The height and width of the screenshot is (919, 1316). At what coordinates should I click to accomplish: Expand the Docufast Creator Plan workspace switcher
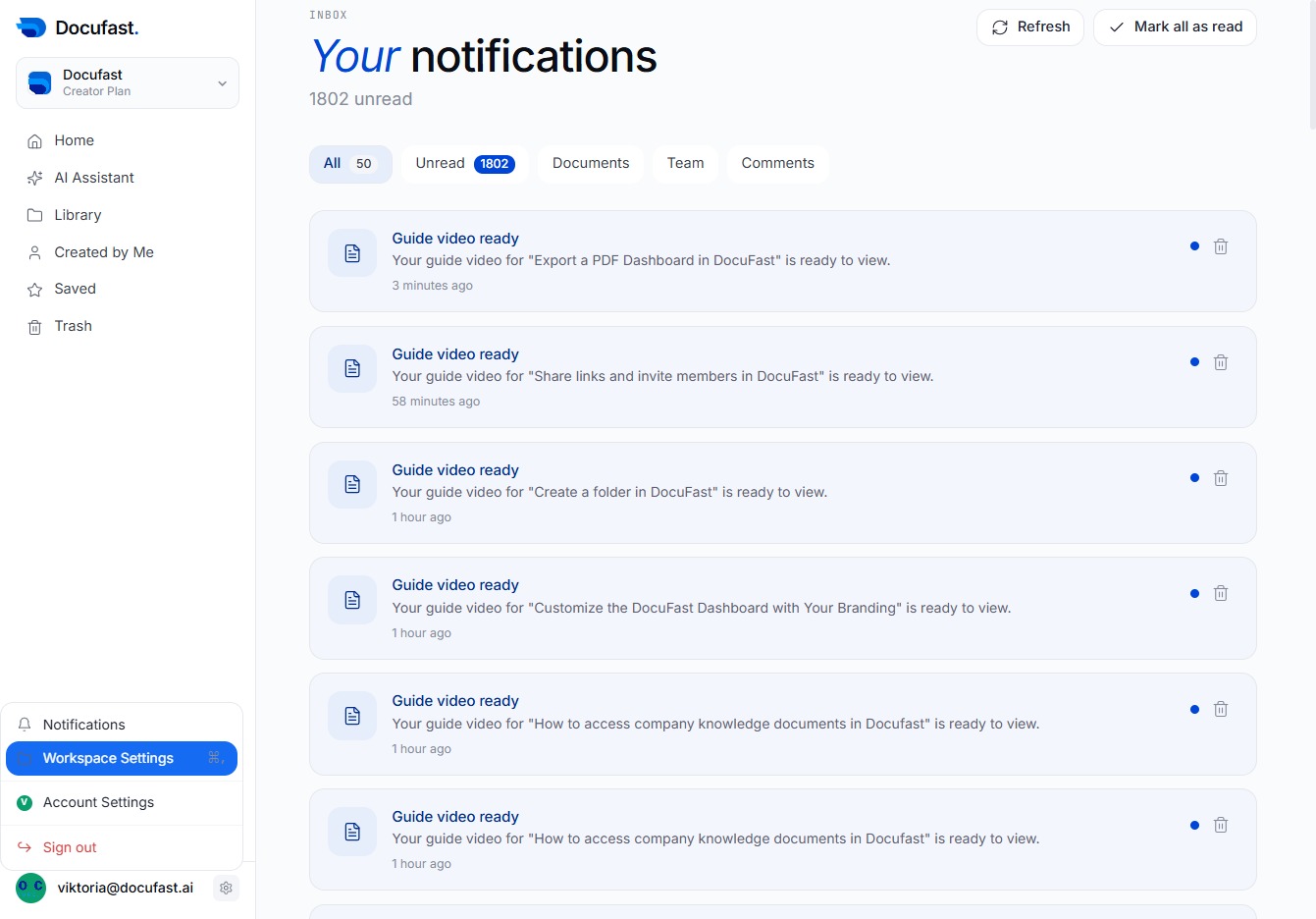pos(128,82)
